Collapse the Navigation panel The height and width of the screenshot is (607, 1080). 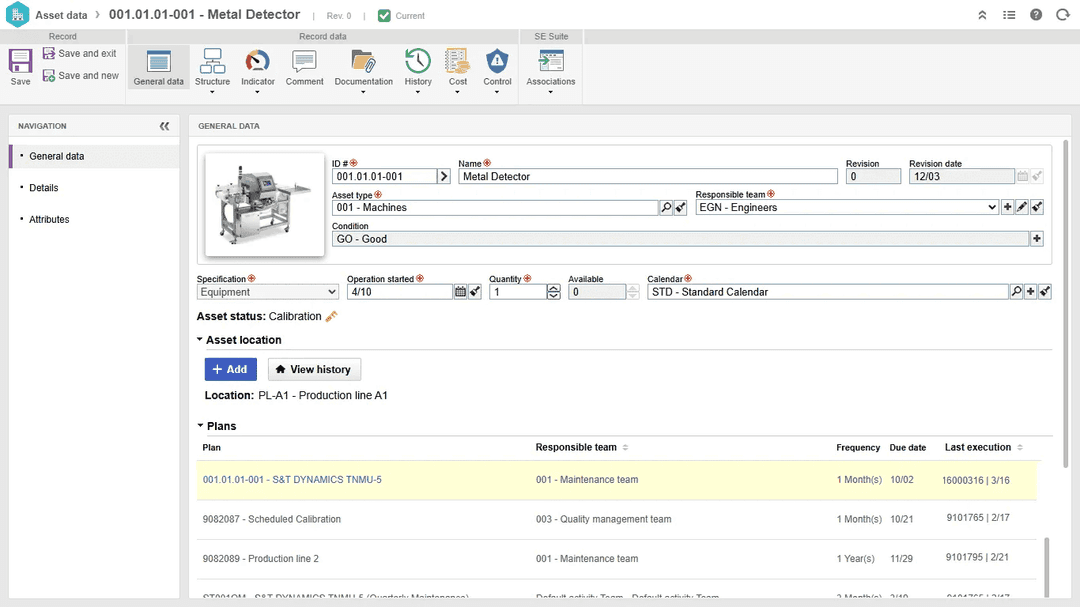tap(164, 126)
